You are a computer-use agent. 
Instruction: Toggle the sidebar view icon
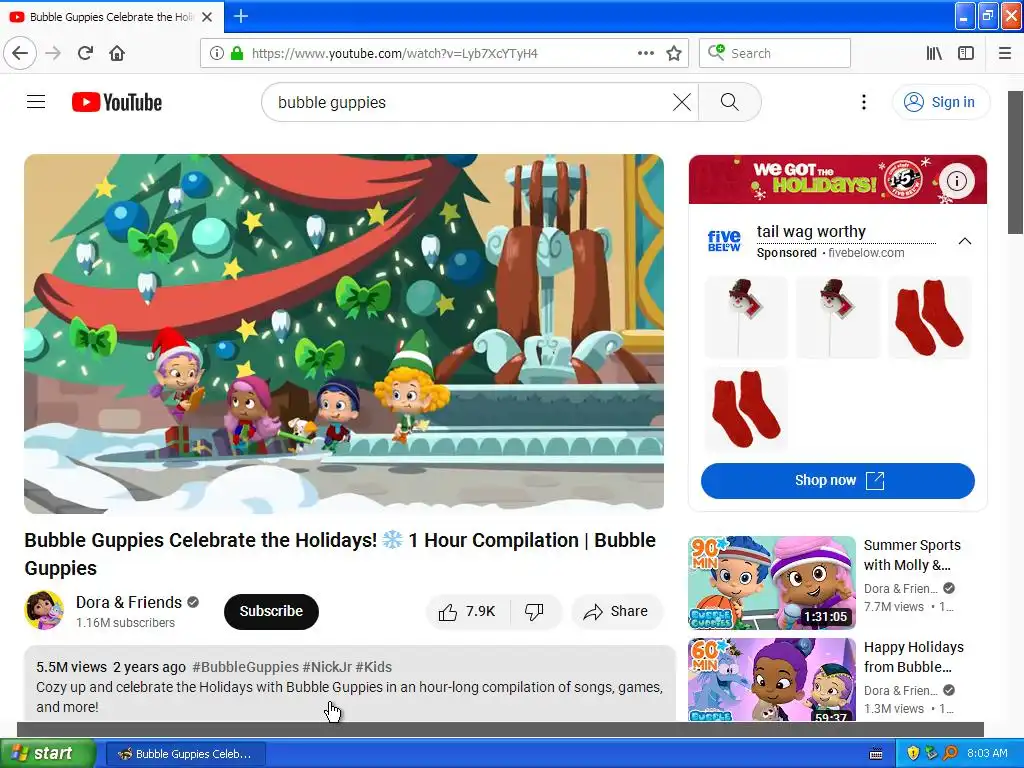coord(966,53)
